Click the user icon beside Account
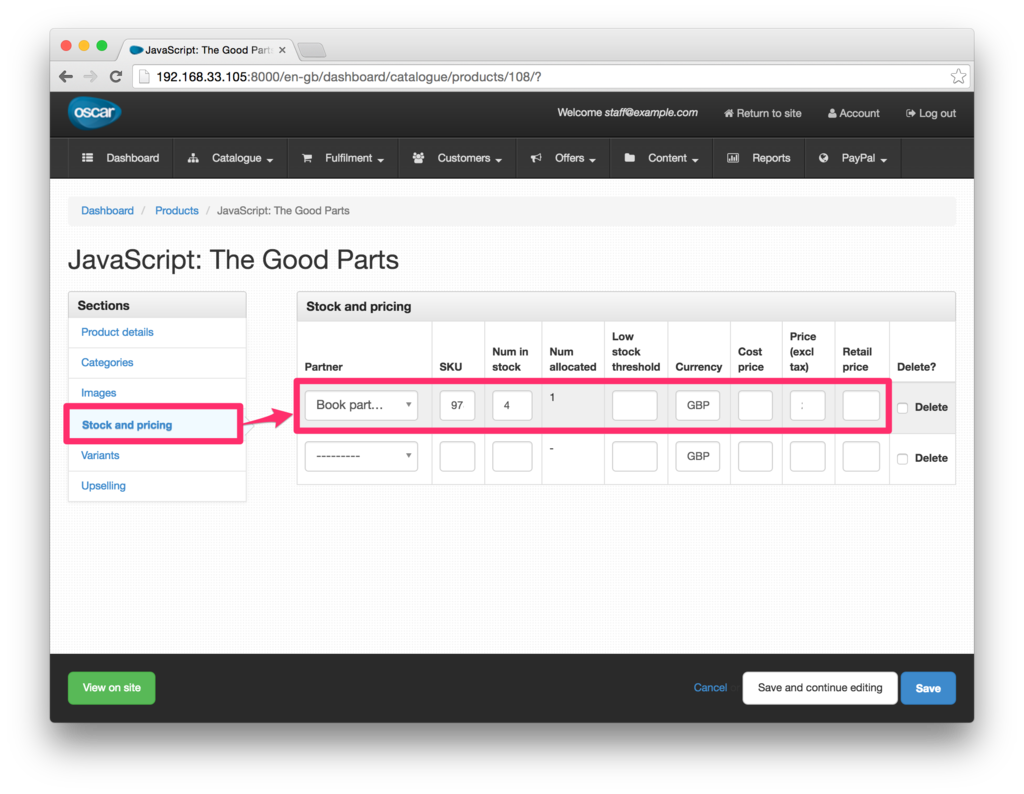 click(x=832, y=113)
